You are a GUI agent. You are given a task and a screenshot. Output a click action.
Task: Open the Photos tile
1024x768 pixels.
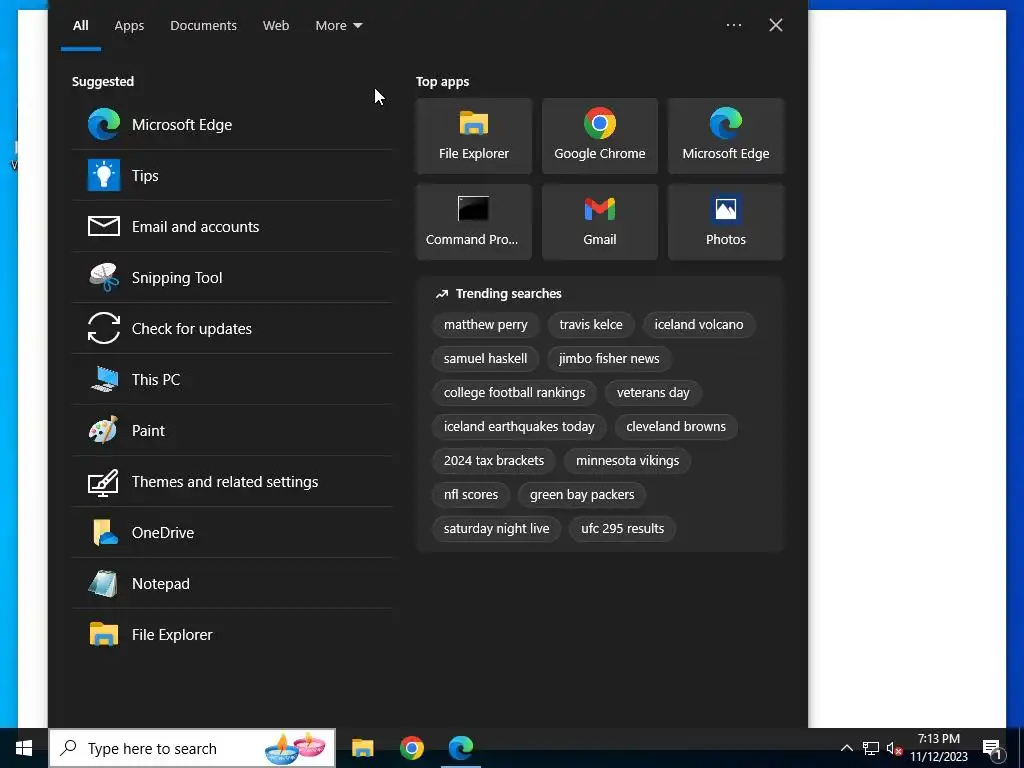[726, 222]
